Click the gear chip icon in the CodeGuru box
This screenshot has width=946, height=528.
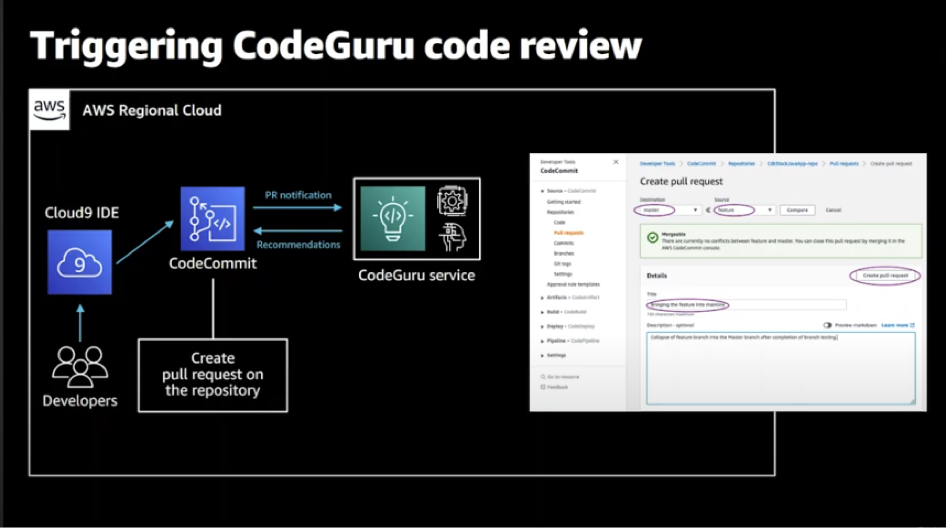coord(452,201)
